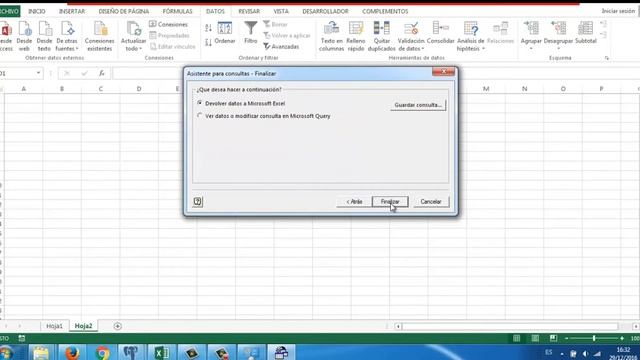Toggle the Filtro funnel
640x360 pixels.
click(251, 33)
